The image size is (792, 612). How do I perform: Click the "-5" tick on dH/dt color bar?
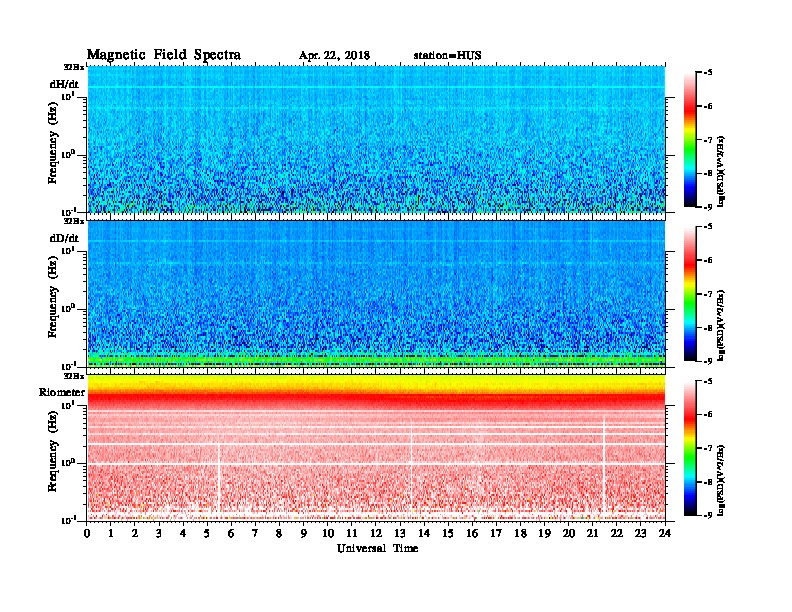coord(708,73)
